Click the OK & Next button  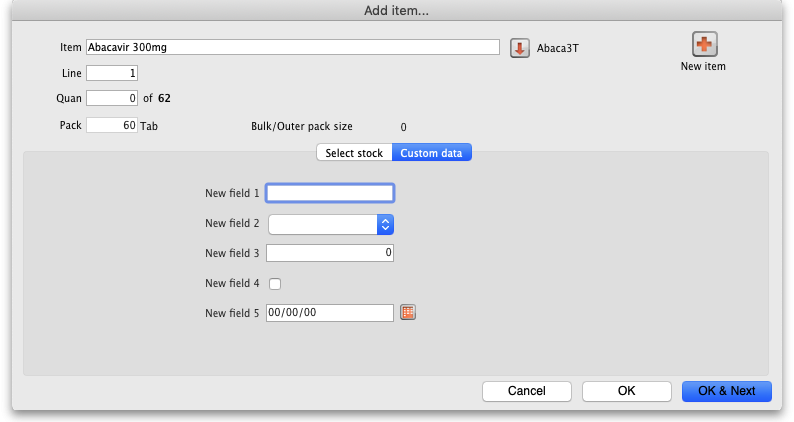pos(726,391)
